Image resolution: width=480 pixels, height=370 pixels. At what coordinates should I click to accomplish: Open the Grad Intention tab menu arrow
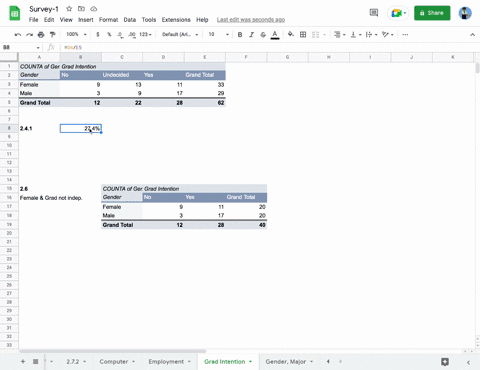click(x=250, y=361)
